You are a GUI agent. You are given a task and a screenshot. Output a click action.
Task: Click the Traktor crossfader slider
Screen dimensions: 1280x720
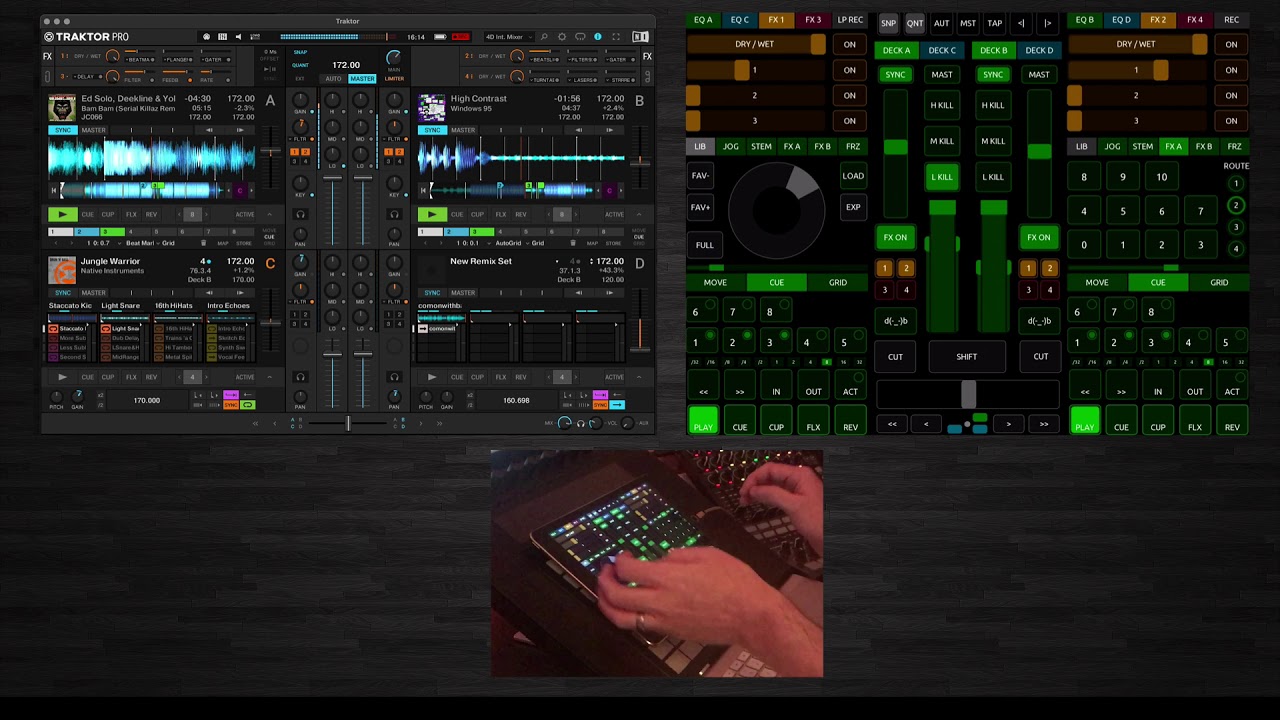click(x=348, y=423)
